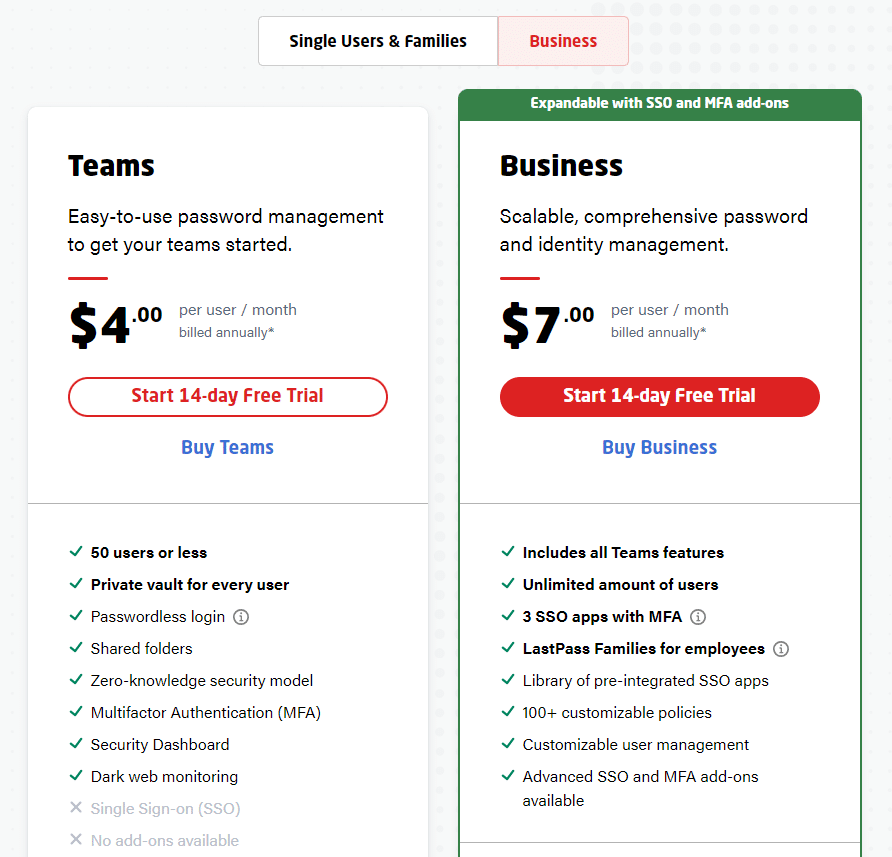Start the 14-day free trial for Business
The image size is (892, 857).
[x=659, y=397]
